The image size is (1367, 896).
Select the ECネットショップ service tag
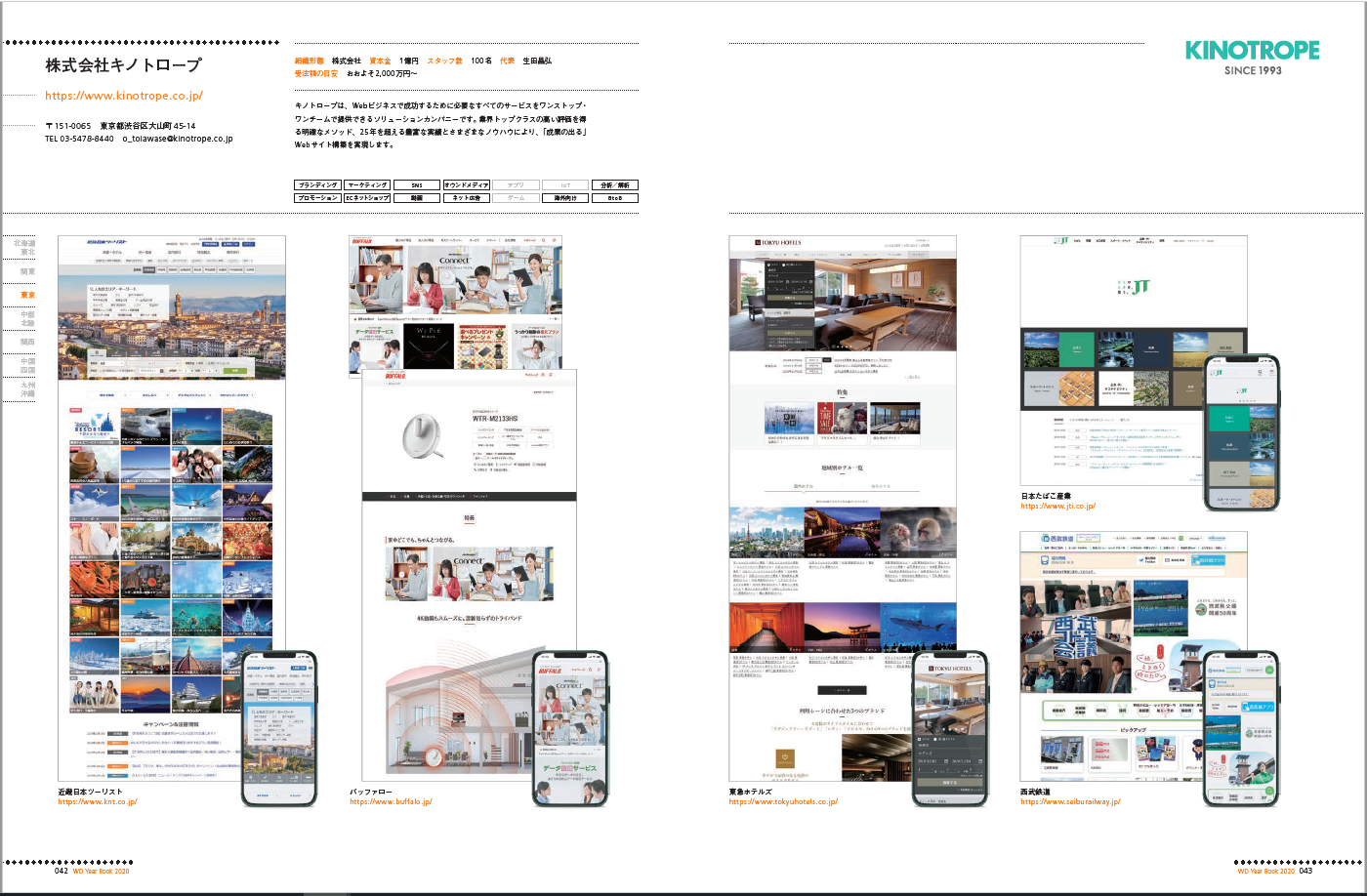tap(366, 197)
